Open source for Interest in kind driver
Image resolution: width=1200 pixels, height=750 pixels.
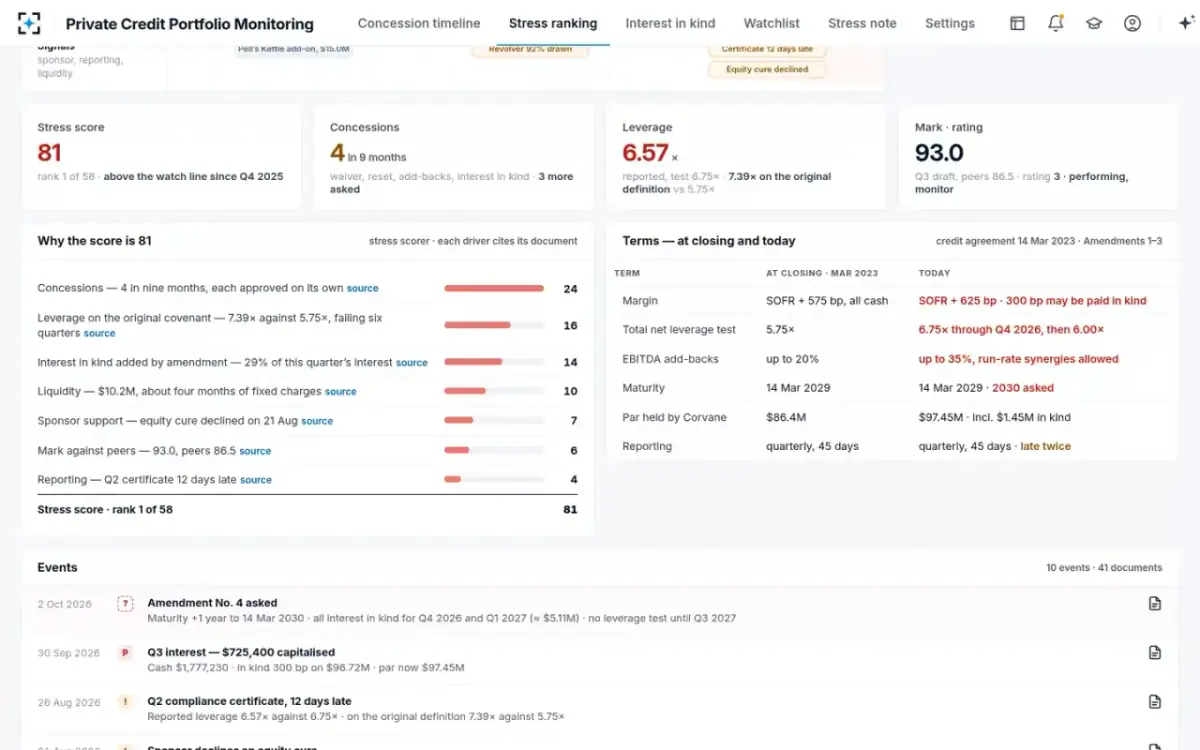pos(412,363)
